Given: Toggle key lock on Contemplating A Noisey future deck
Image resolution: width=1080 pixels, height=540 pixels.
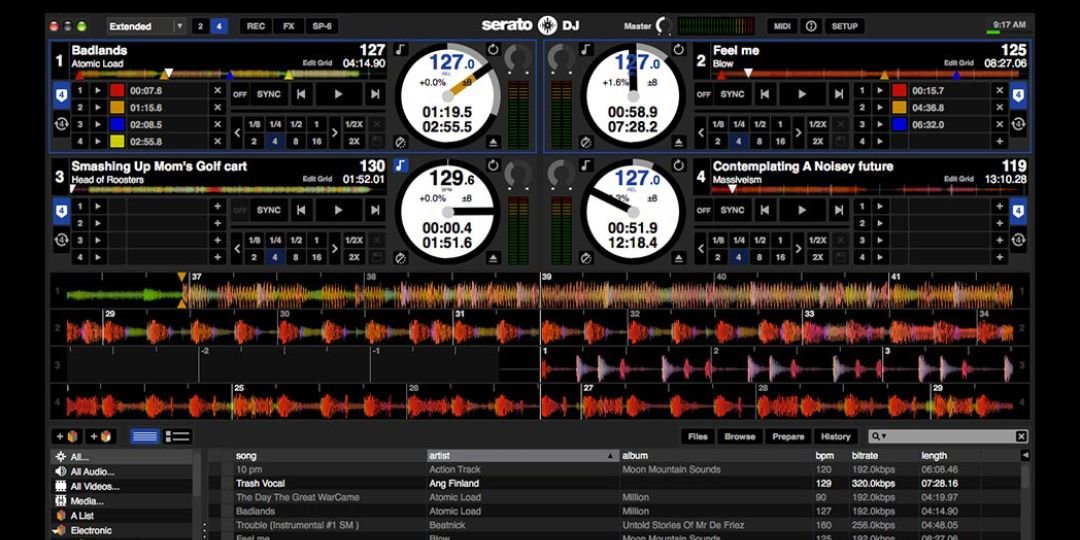Looking at the screenshot, I should point(586,165).
